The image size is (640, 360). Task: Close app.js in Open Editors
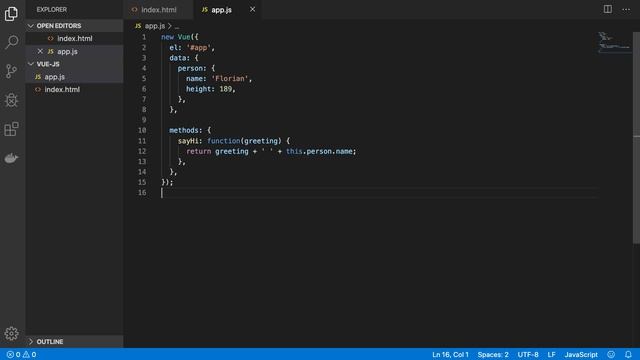coord(40,51)
